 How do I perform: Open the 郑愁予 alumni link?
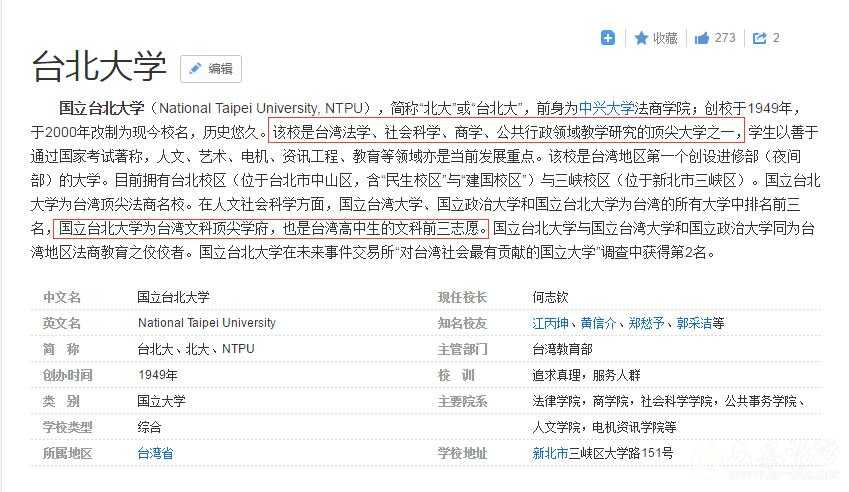pyautogui.click(x=646, y=323)
